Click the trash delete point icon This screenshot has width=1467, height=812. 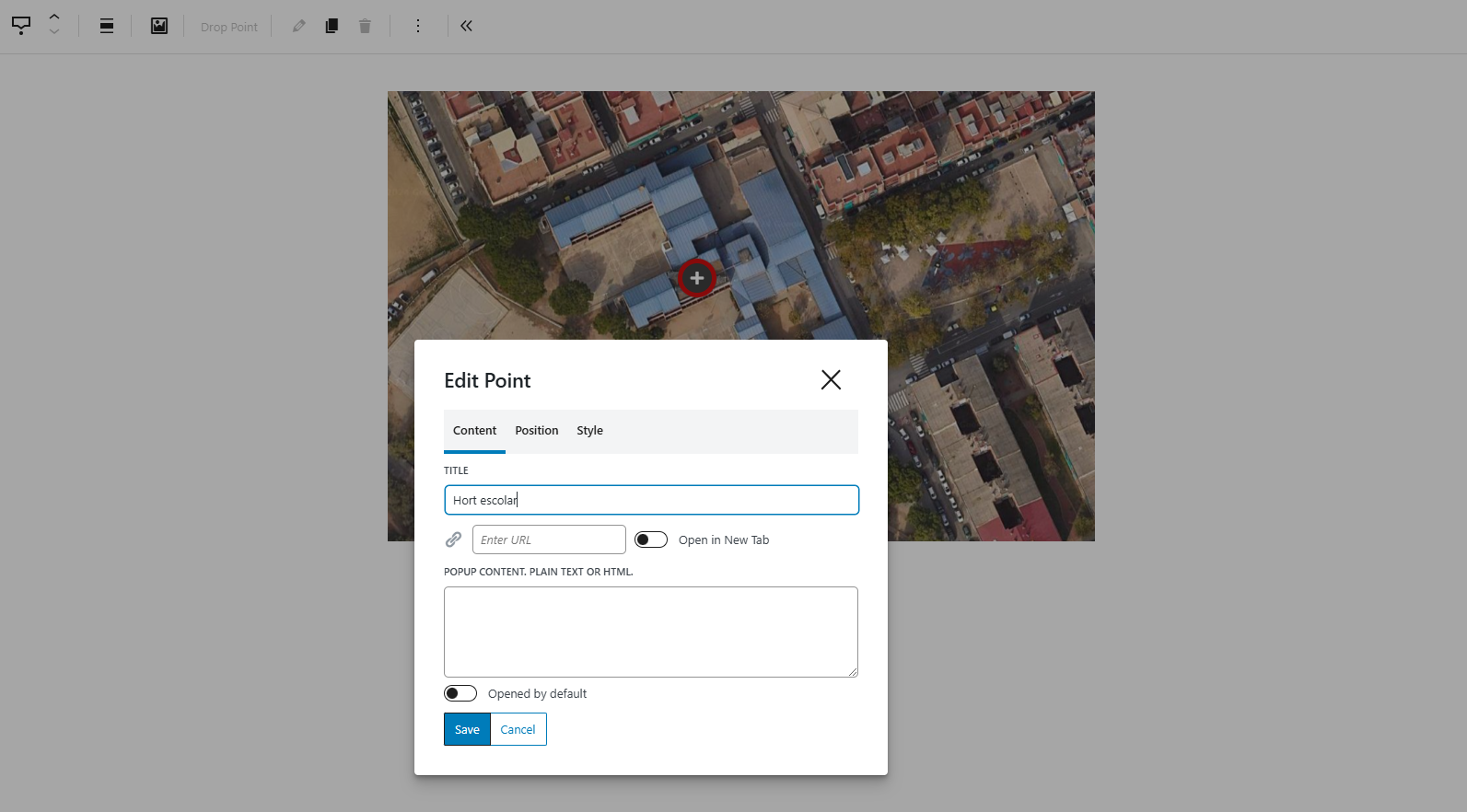(x=365, y=26)
